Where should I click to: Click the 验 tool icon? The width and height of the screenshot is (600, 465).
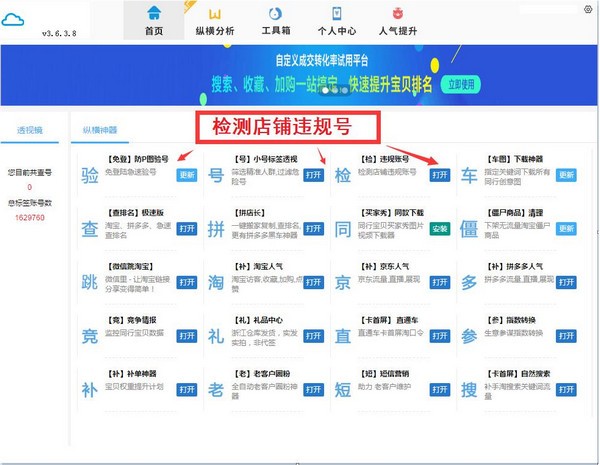[90, 177]
